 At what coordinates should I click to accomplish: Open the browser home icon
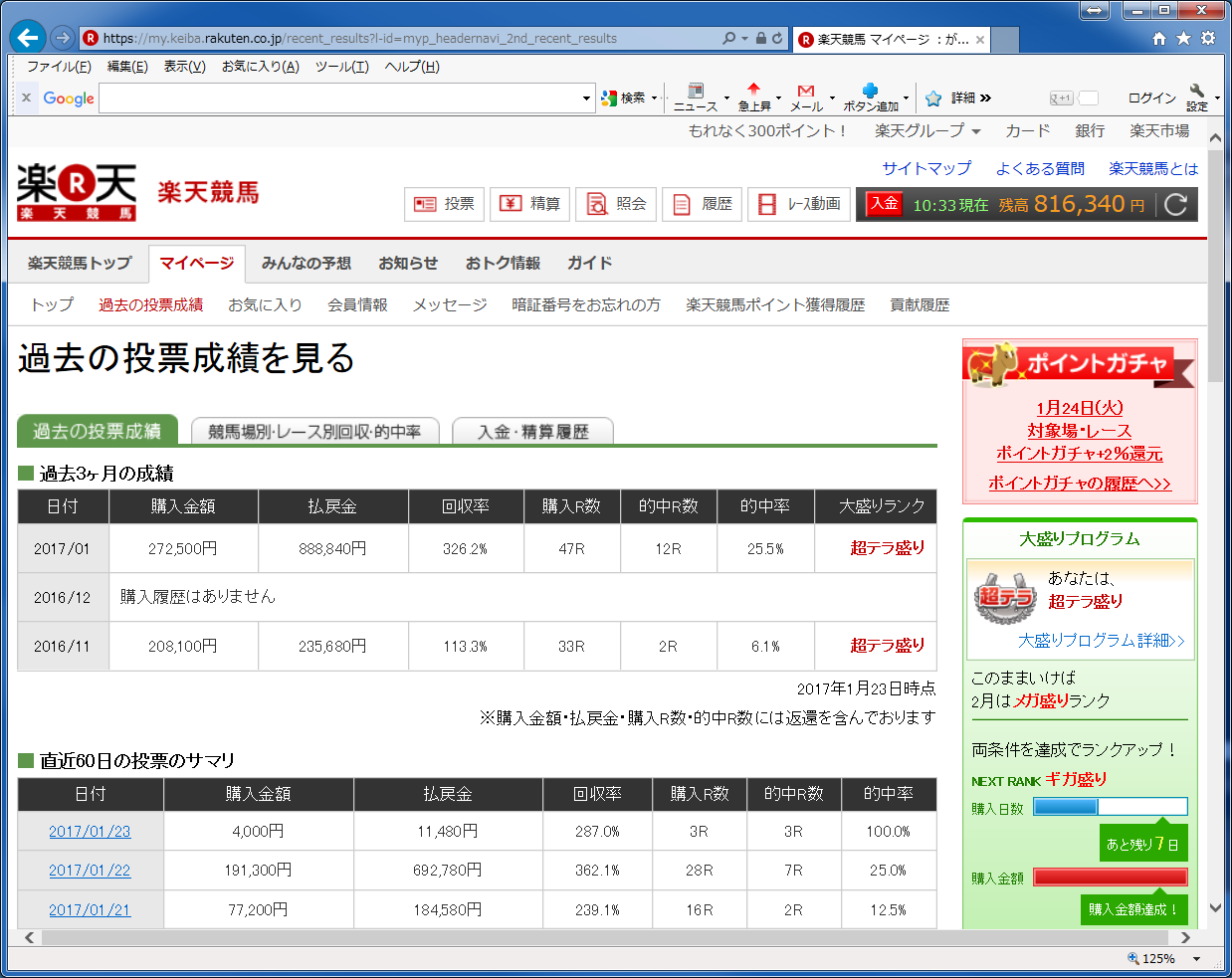[x=1158, y=38]
